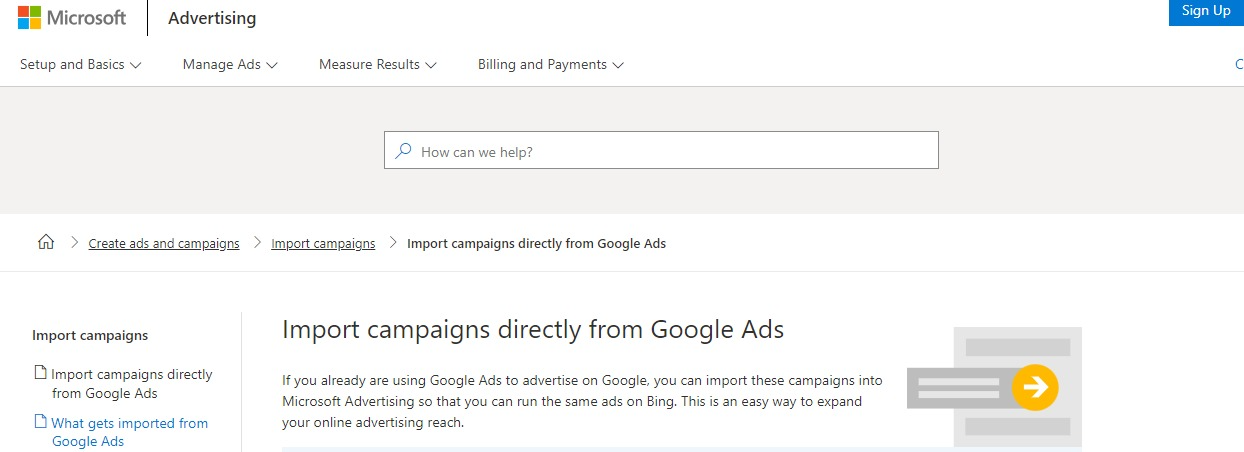Screen dimensions: 1244x452
Task: Click the page icon beside Import campaigns directly
Action: pos(41,373)
